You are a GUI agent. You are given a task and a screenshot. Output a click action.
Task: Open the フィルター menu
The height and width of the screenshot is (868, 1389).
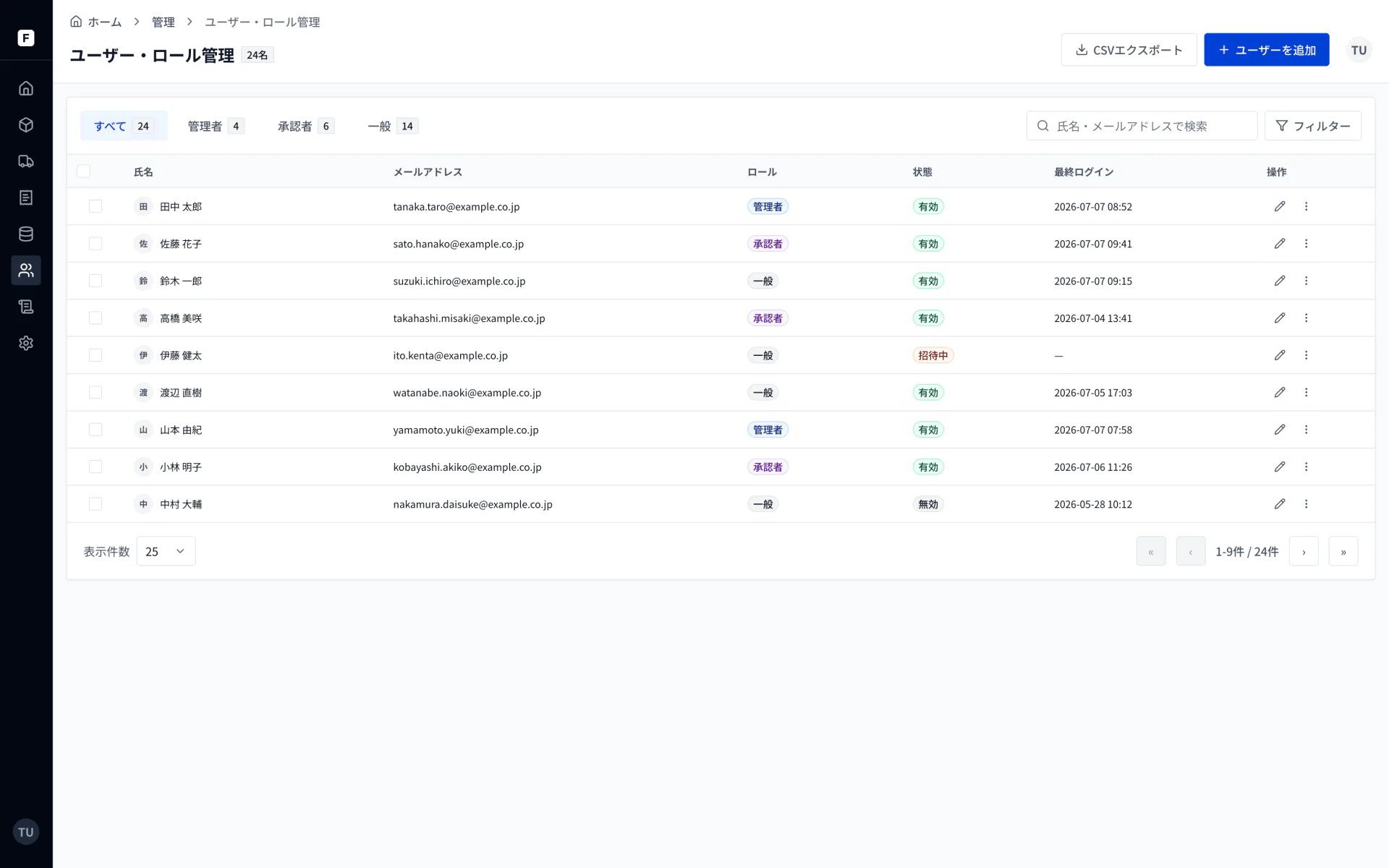coord(1312,126)
